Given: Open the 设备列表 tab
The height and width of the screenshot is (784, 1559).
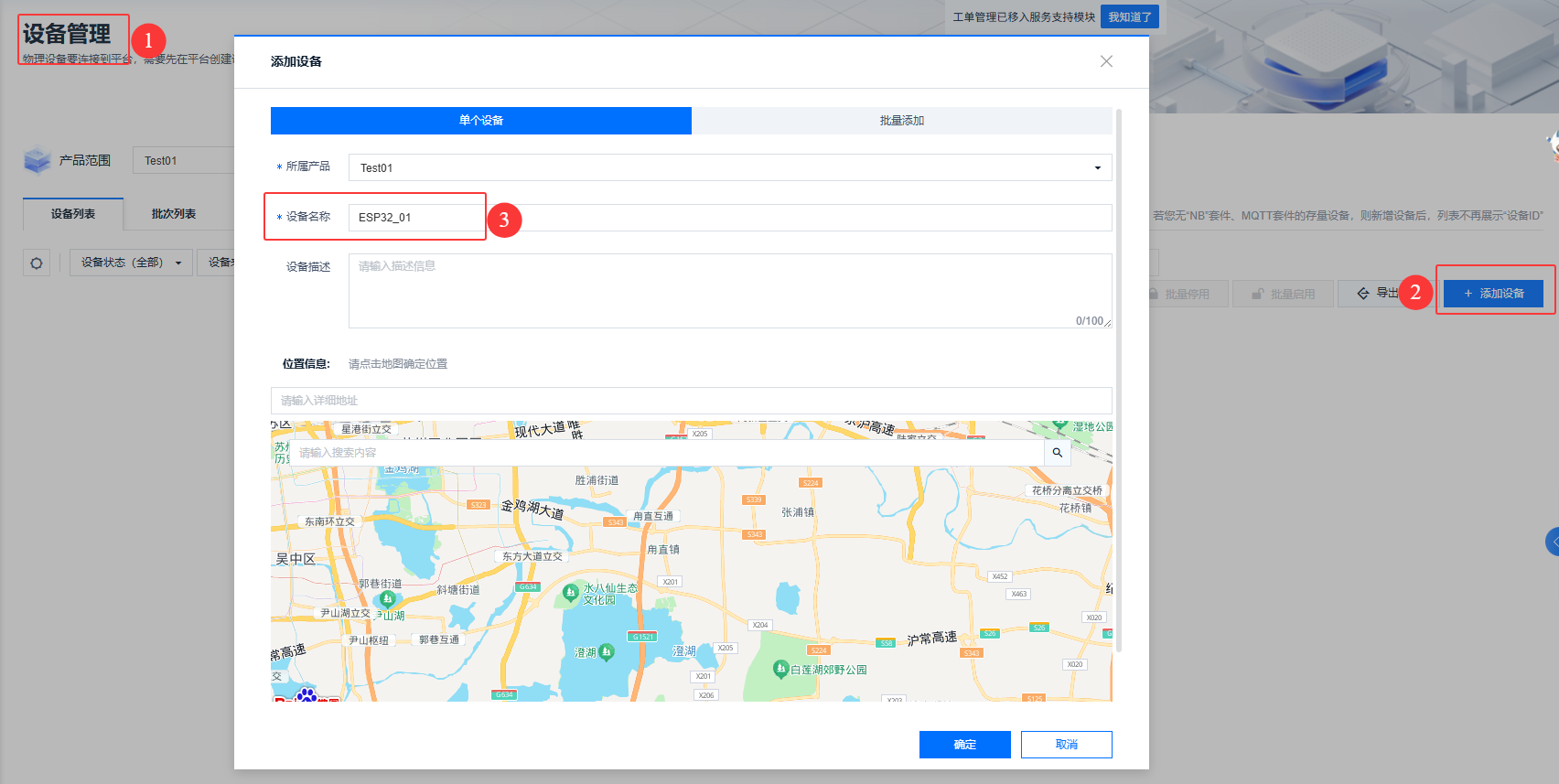Looking at the screenshot, I should point(73,214).
